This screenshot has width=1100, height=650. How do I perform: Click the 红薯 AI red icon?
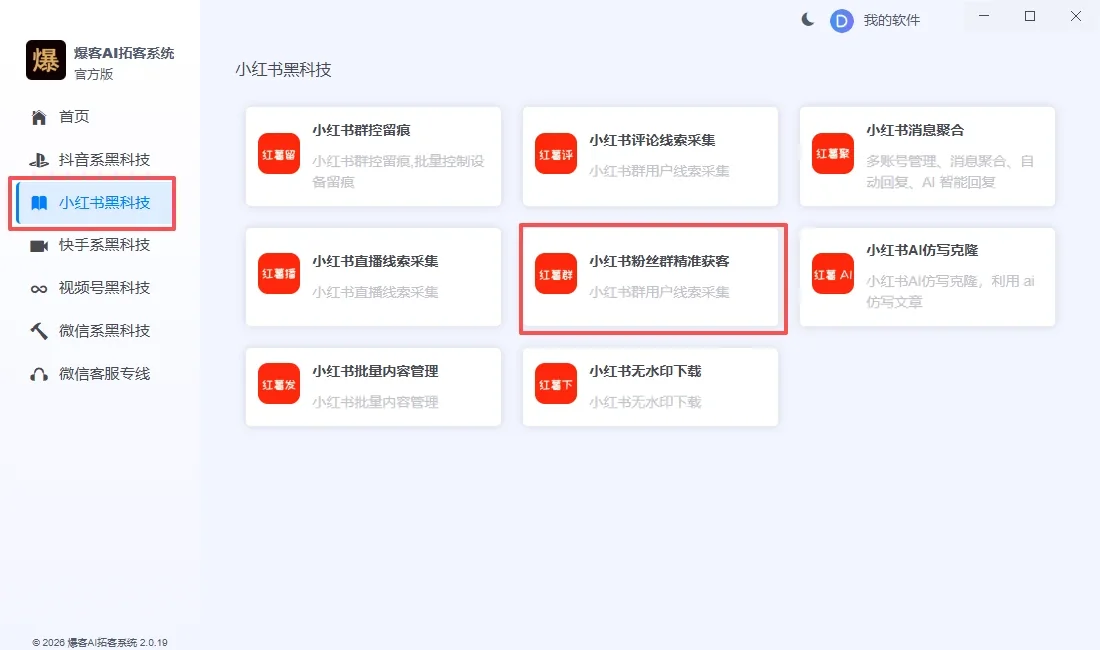833,273
